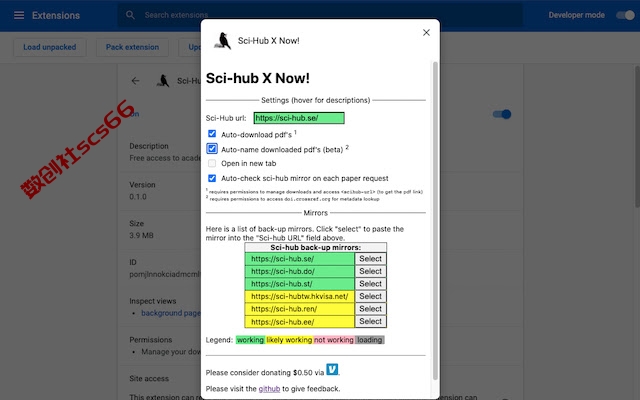This screenshot has width=640, height=400.
Task: Click the https://sci-hub.do/ mirror cell
Action: pyautogui.click(x=300, y=271)
